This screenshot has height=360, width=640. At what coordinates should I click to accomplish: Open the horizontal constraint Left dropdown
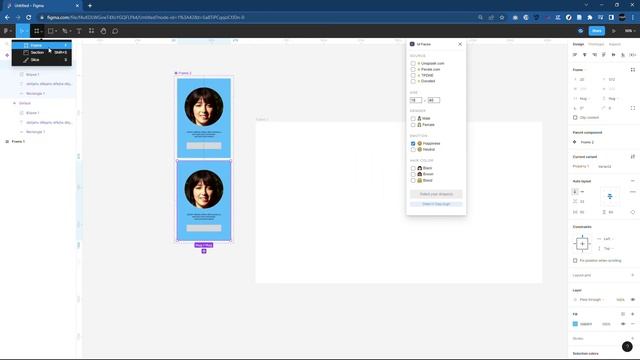606,239
